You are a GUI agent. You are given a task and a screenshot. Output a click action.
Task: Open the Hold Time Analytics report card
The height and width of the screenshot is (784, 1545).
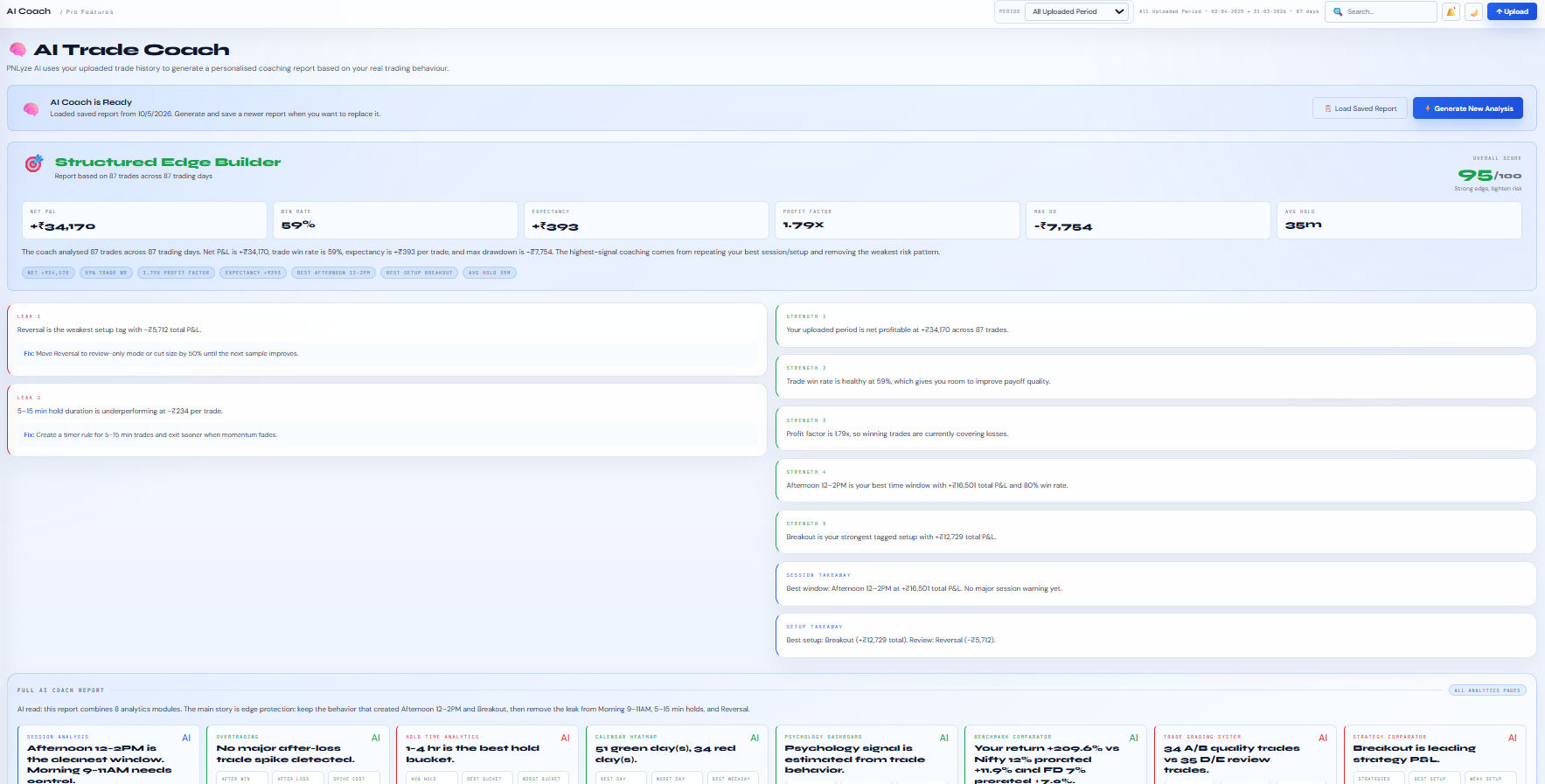(x=488, y=755)
